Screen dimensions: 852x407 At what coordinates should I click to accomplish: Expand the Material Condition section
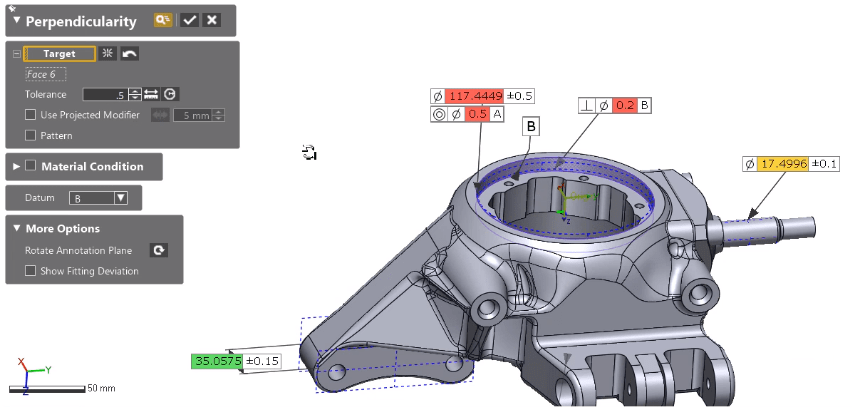[16, 166]
